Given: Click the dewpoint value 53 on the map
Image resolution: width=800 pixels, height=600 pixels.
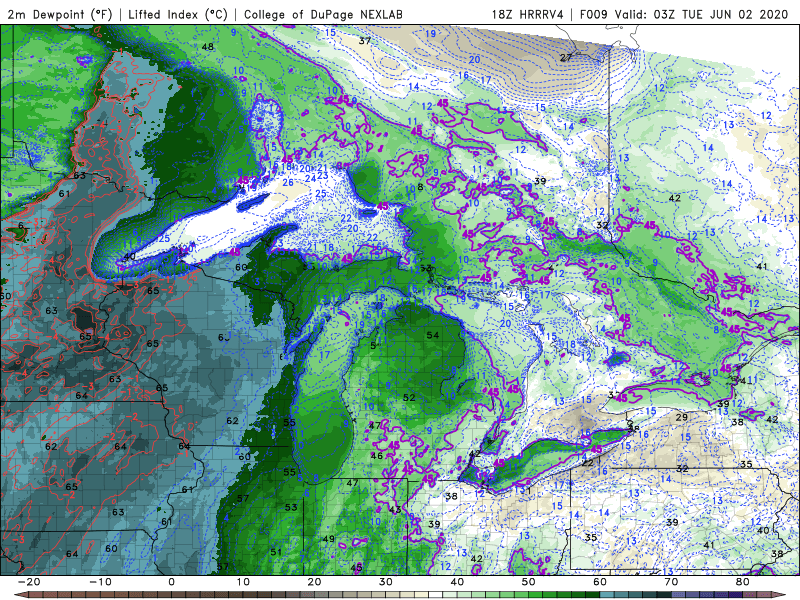Looking at the screenshot, I should tap(291, 507).
